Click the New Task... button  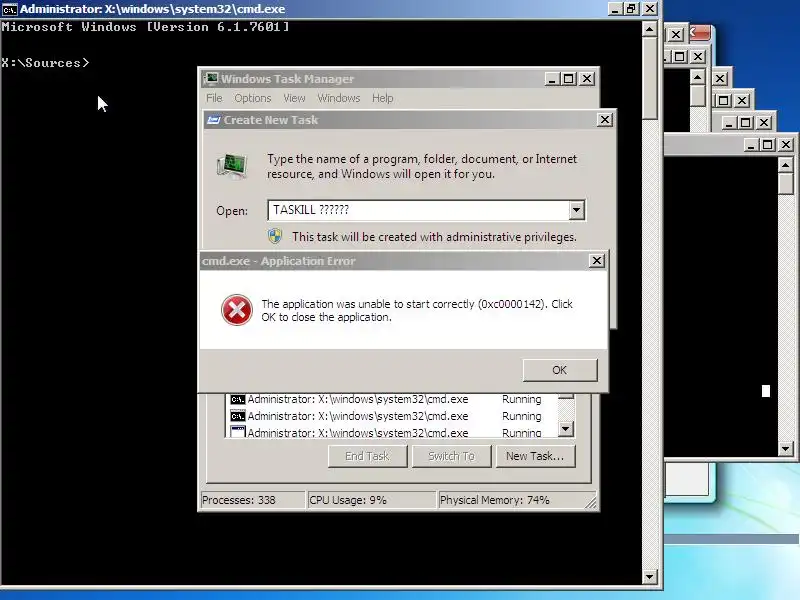535,456
